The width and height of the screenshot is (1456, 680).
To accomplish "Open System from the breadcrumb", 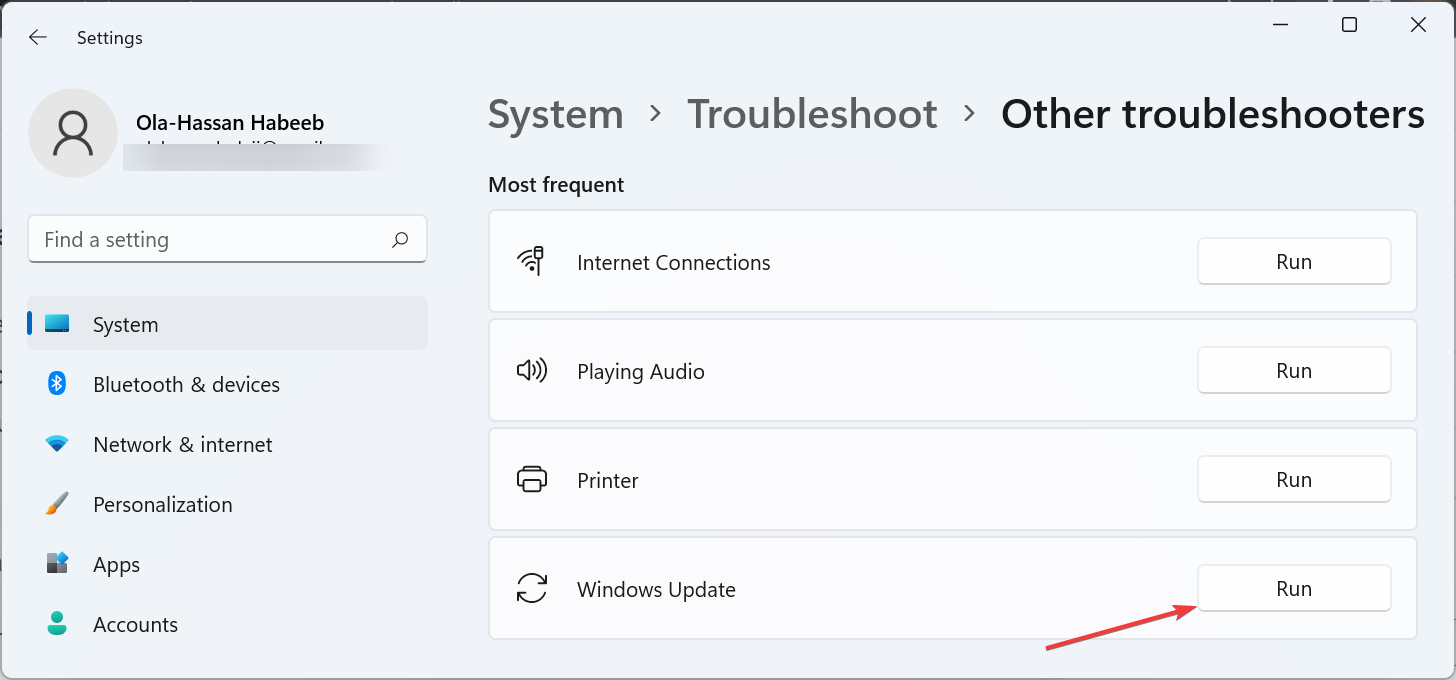I will pos(555,114).
